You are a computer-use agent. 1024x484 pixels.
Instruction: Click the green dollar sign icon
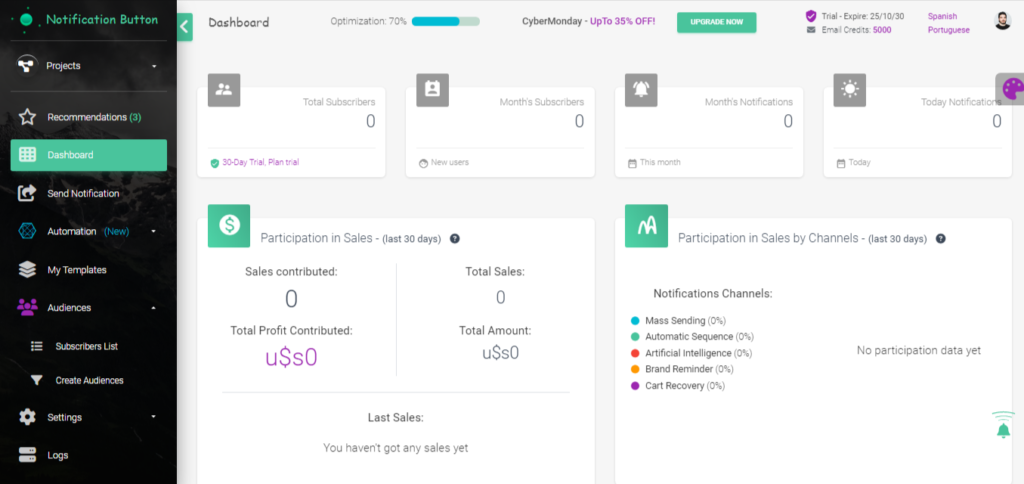coord(229,225)
